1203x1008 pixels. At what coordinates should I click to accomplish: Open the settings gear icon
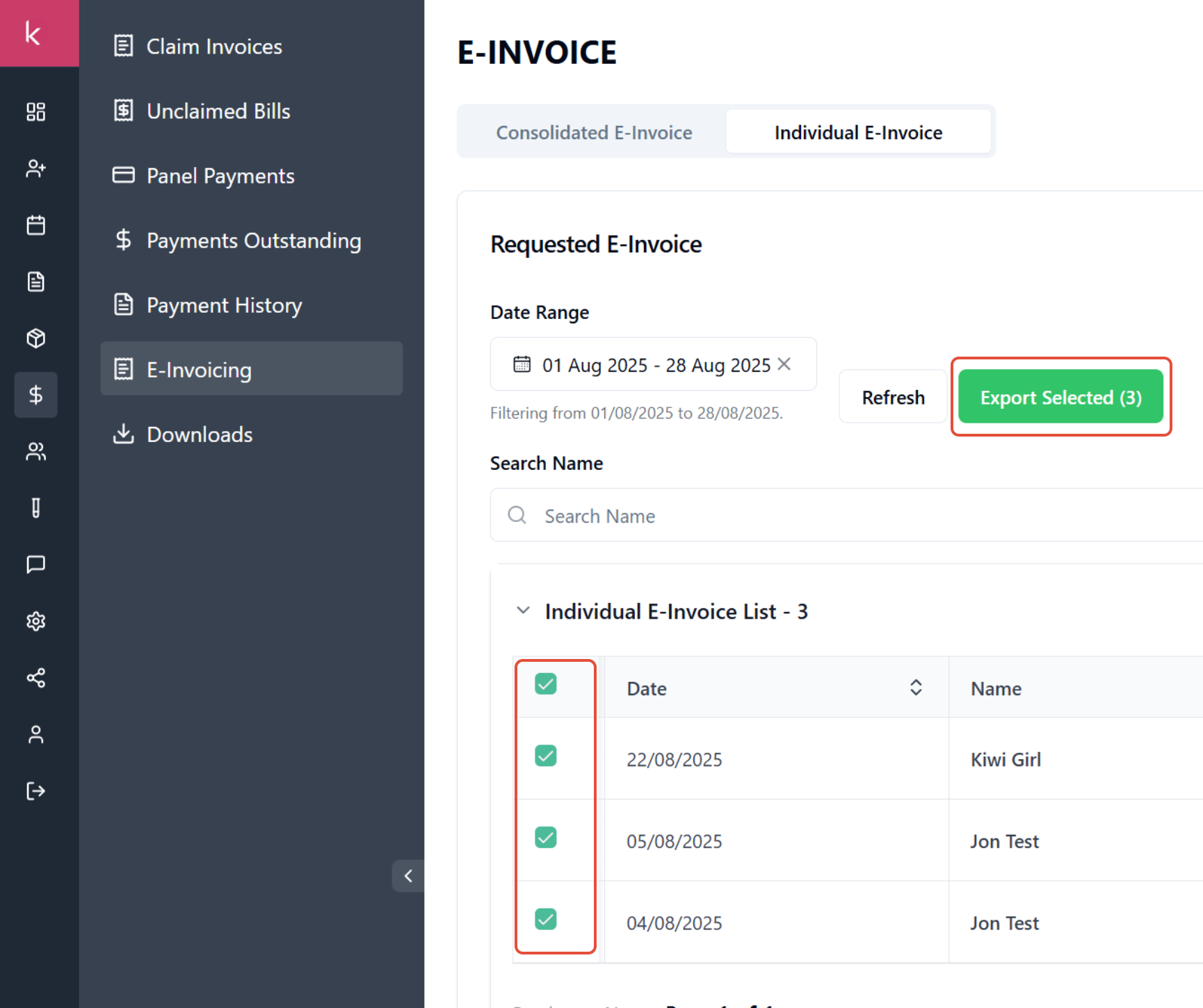35,621
